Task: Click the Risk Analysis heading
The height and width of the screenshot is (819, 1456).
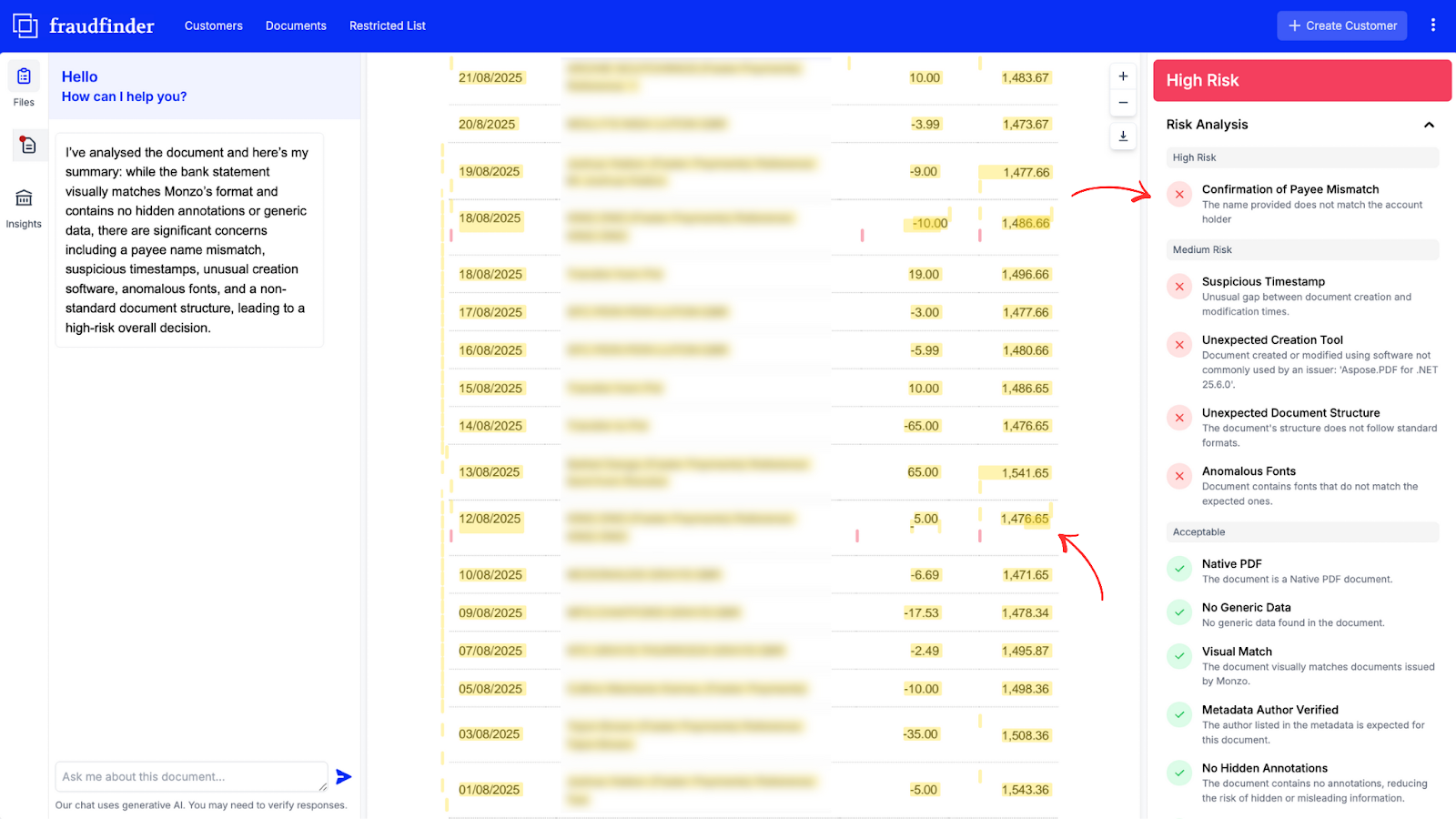Action: [x=1207, y=125]
